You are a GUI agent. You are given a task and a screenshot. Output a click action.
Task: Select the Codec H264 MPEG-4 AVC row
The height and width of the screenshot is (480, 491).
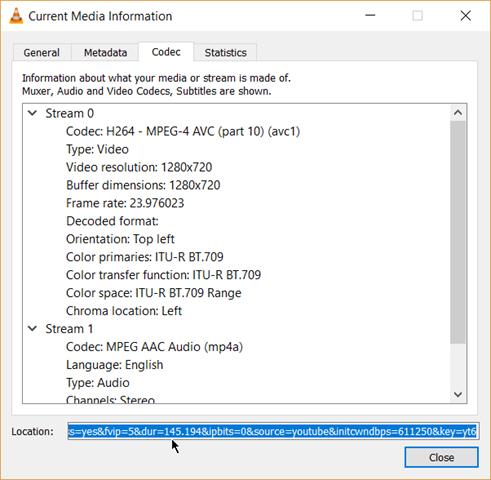(x=183, y=131)
